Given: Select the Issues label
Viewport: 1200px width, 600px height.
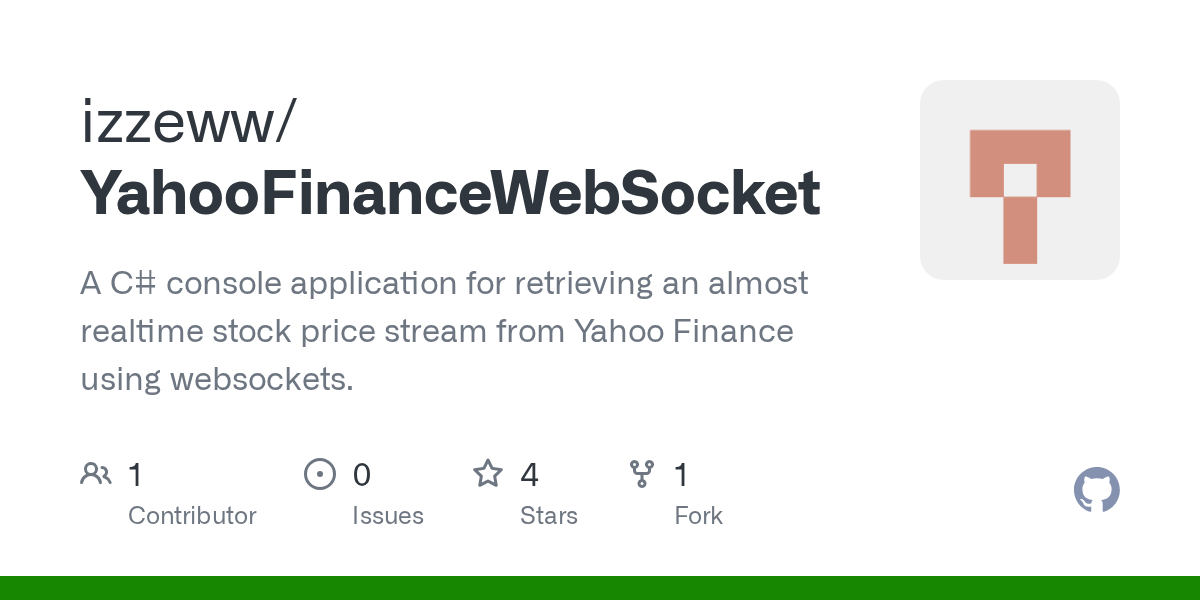Looking at the screenshot, I should tap(388, 516).
